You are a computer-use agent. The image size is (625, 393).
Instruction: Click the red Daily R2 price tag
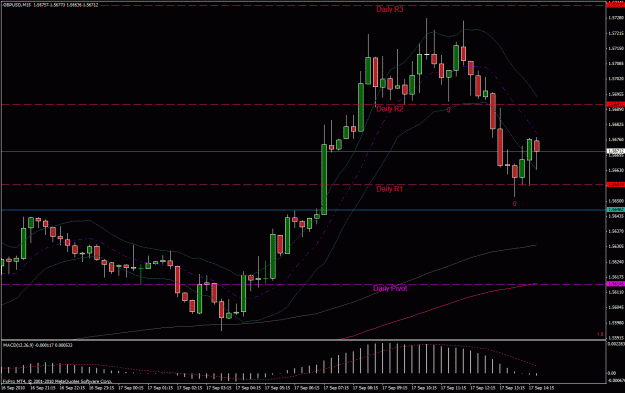coord(615,104)
